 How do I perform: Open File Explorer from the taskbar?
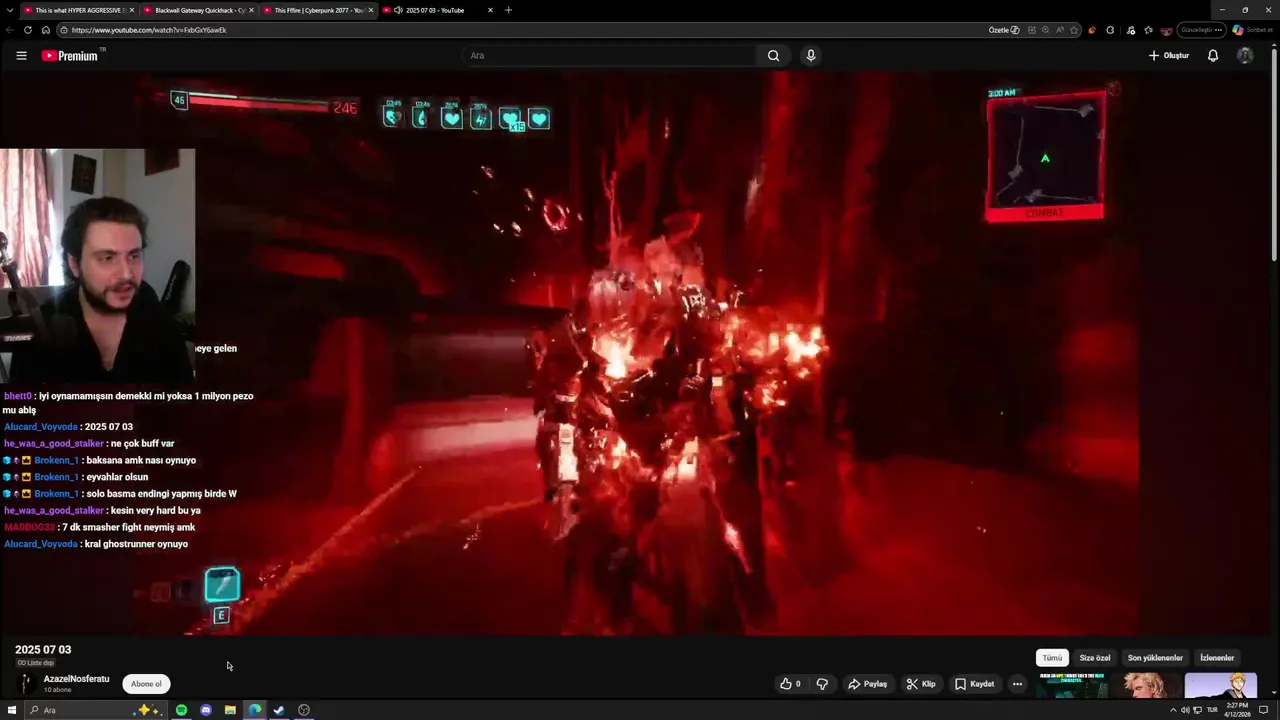coord(230,710)
